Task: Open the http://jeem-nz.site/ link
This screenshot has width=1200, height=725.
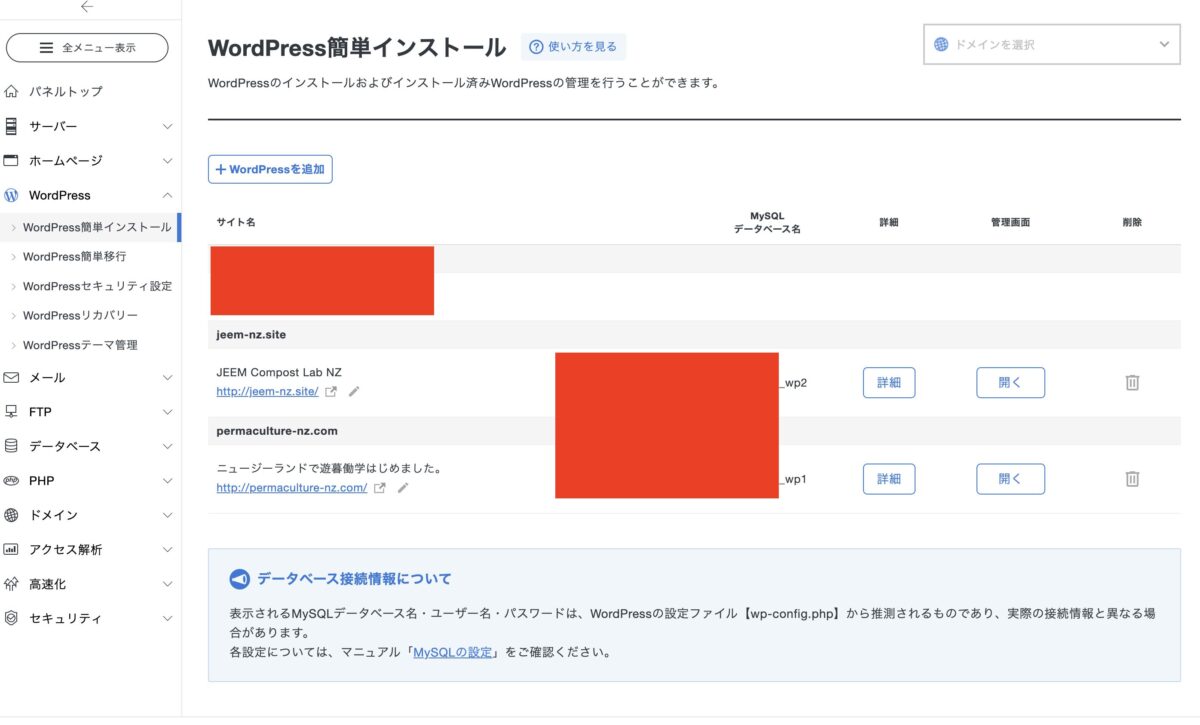Action: pos(267,392)
